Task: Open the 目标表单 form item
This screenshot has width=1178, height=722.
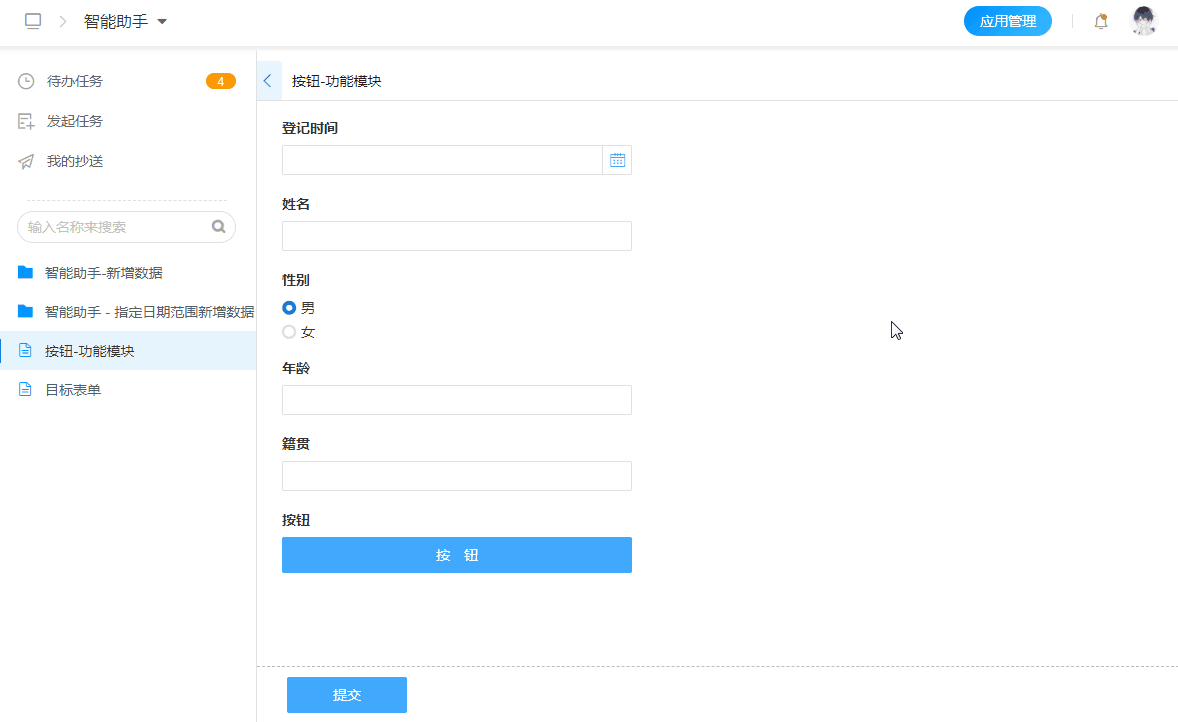Action: tap(73, 390)
